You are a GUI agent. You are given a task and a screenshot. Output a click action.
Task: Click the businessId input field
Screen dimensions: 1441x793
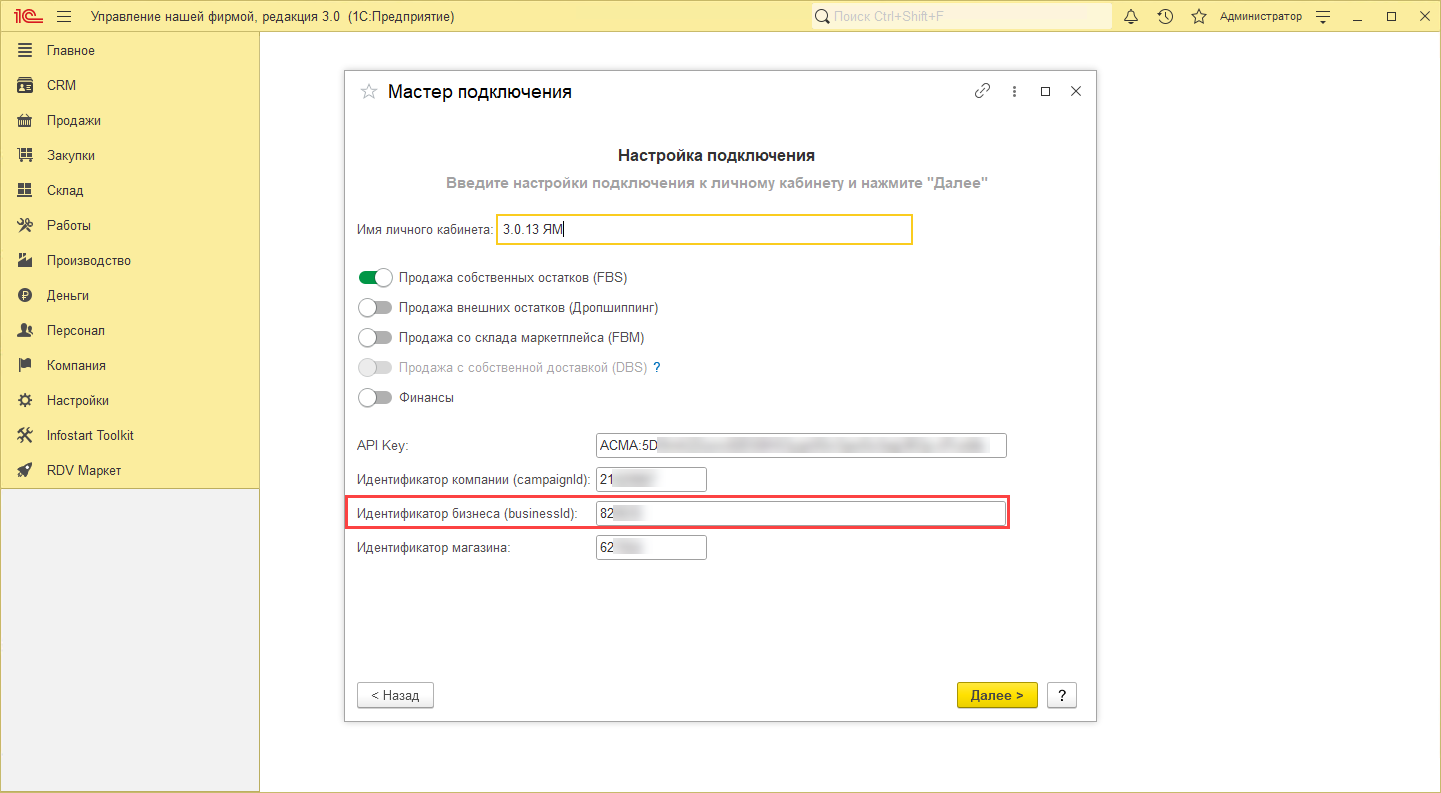pos(801,513)
